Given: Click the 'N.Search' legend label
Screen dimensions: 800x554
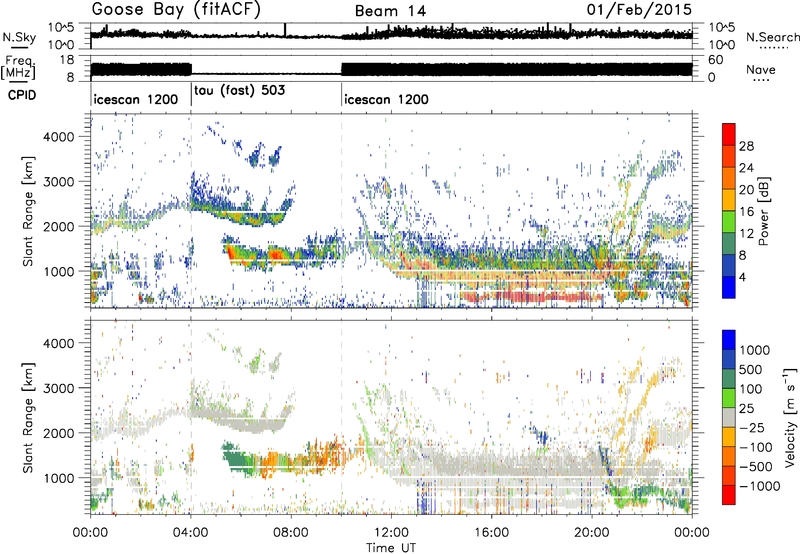Looking at the screenshot, I should pyautogui.click(x=773, y=37).
